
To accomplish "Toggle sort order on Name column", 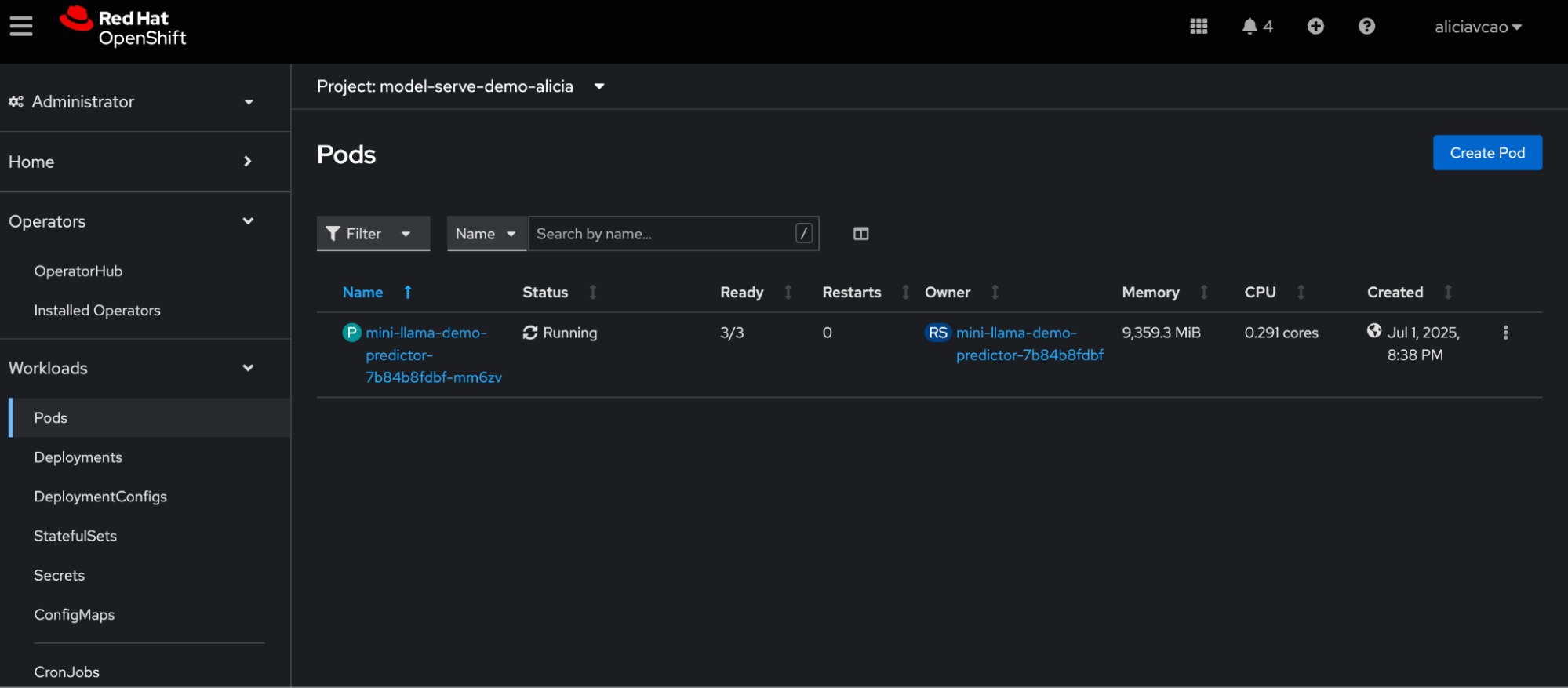I will (x=363, y=293).
